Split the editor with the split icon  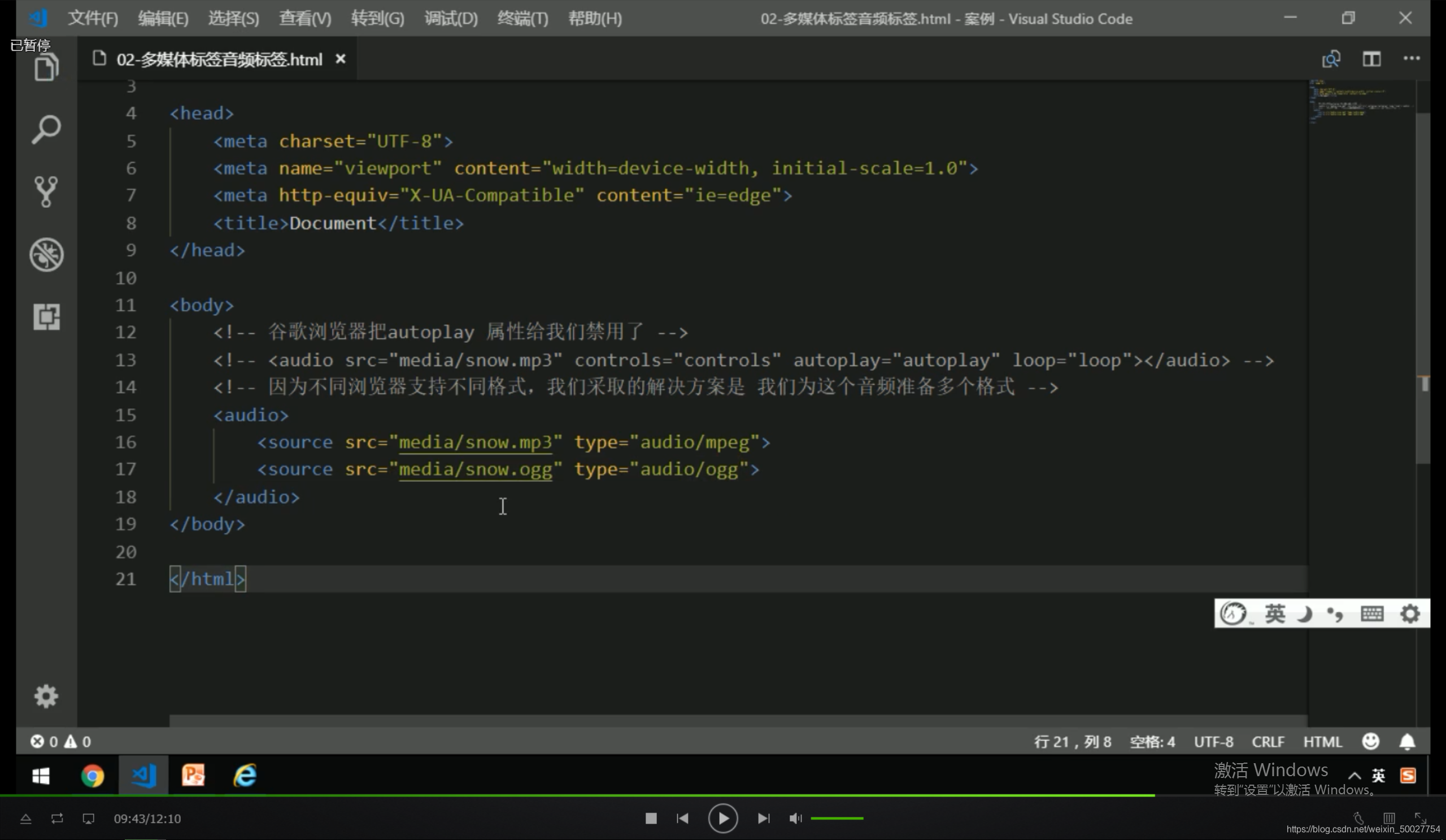[x=1371, y=59]
